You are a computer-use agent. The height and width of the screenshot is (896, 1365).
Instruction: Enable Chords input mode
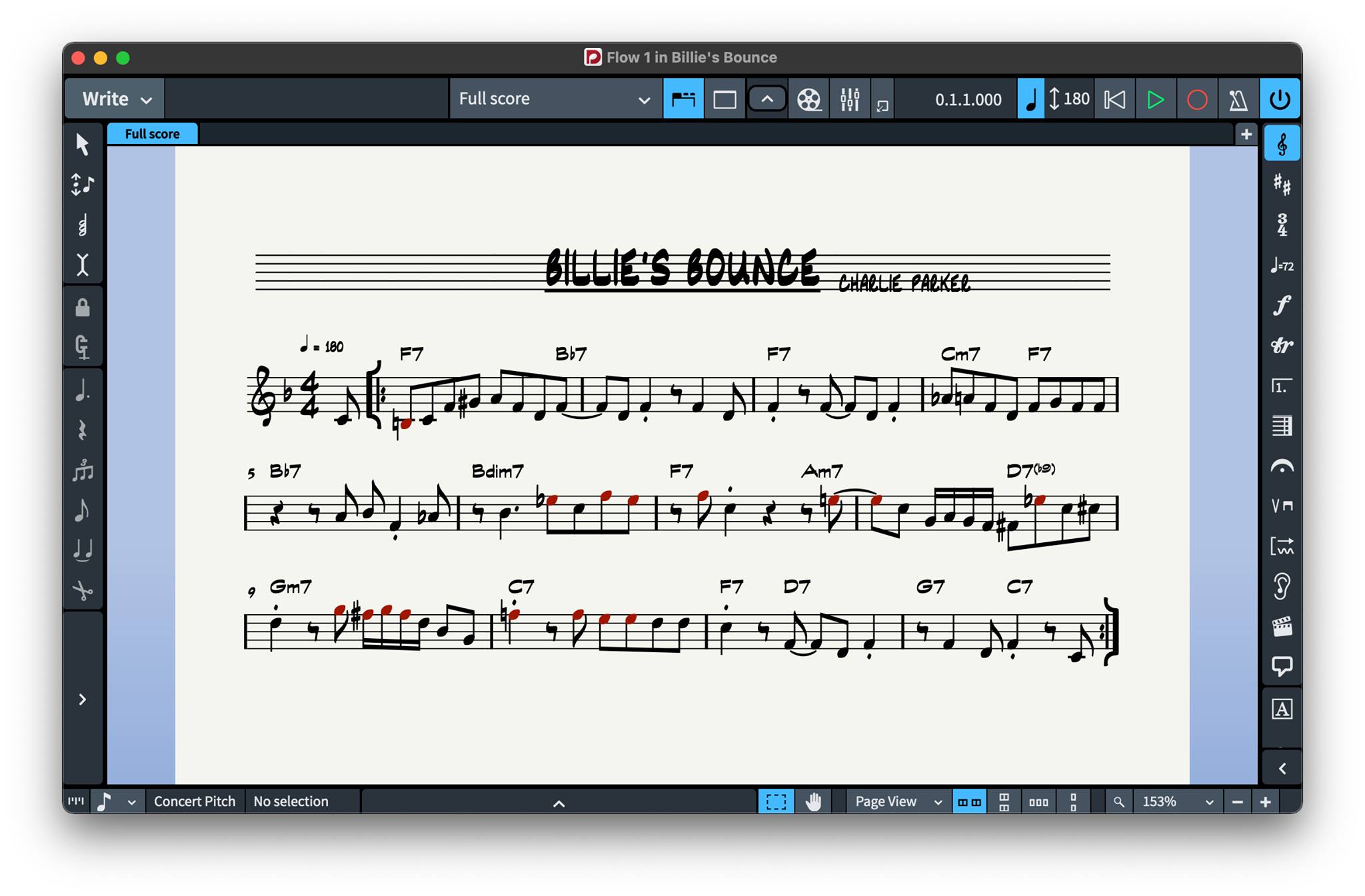pos(83,225)
